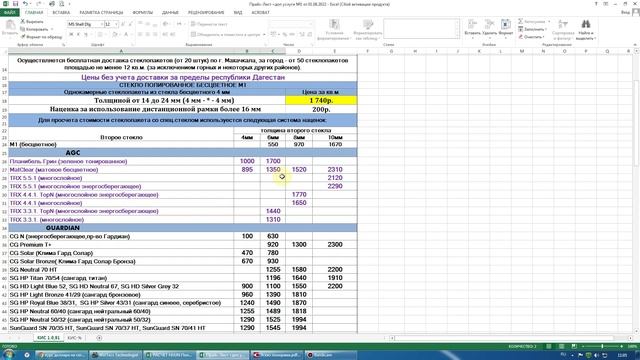Open the BandiCam taskbar button
Viewport: 640px width, 360px height.
330,355
